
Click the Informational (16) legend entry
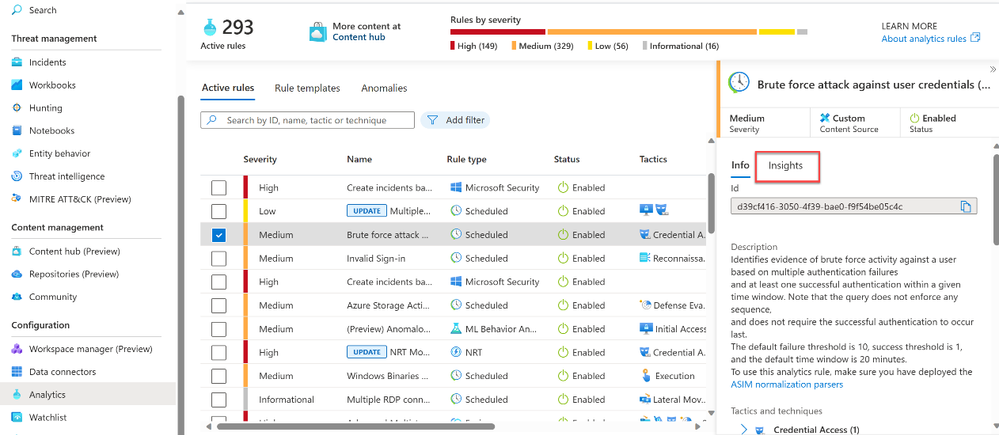pos(680,46)
